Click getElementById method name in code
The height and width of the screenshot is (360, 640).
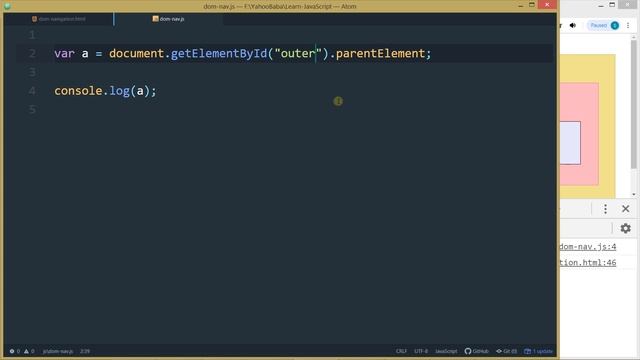click(218, 53)
